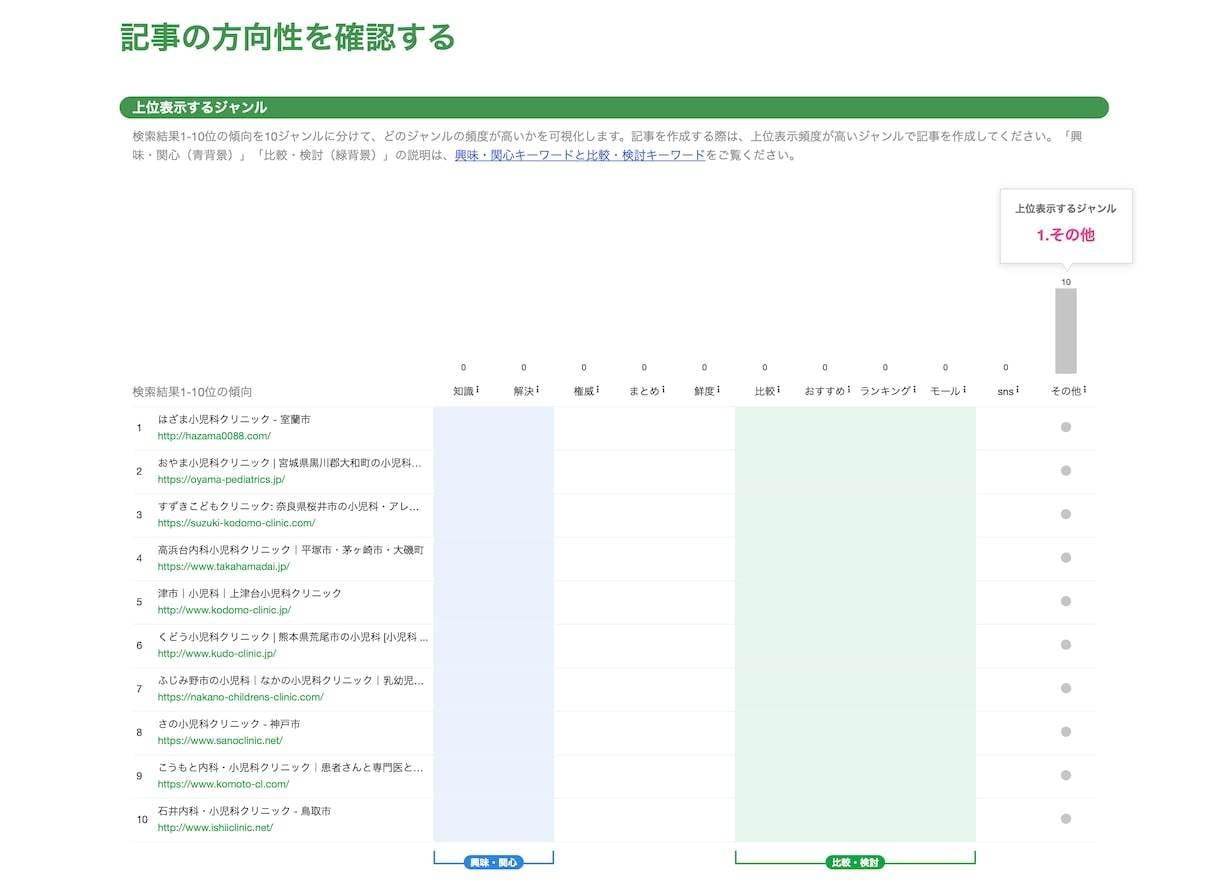This screenshot has width=1220, height=890.
Task: Click the info icon beside おすすめ
Action: click(x=849, y=390)
